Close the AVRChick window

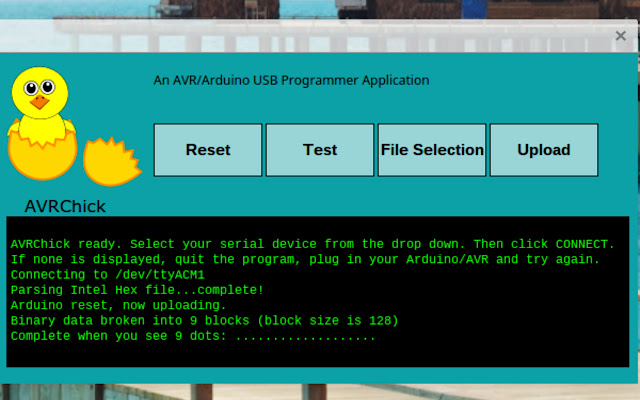click(x=620, y=36)
